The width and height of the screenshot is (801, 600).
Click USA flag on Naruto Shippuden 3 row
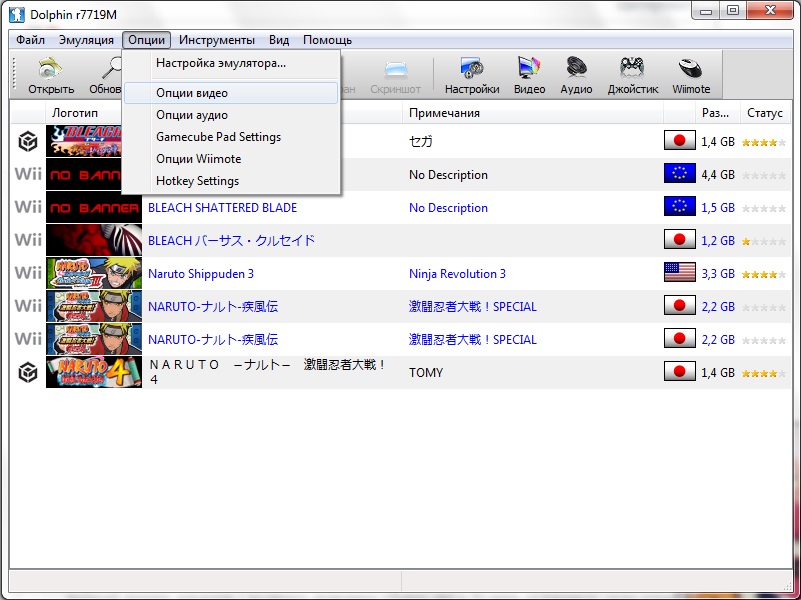coord(679,273)
